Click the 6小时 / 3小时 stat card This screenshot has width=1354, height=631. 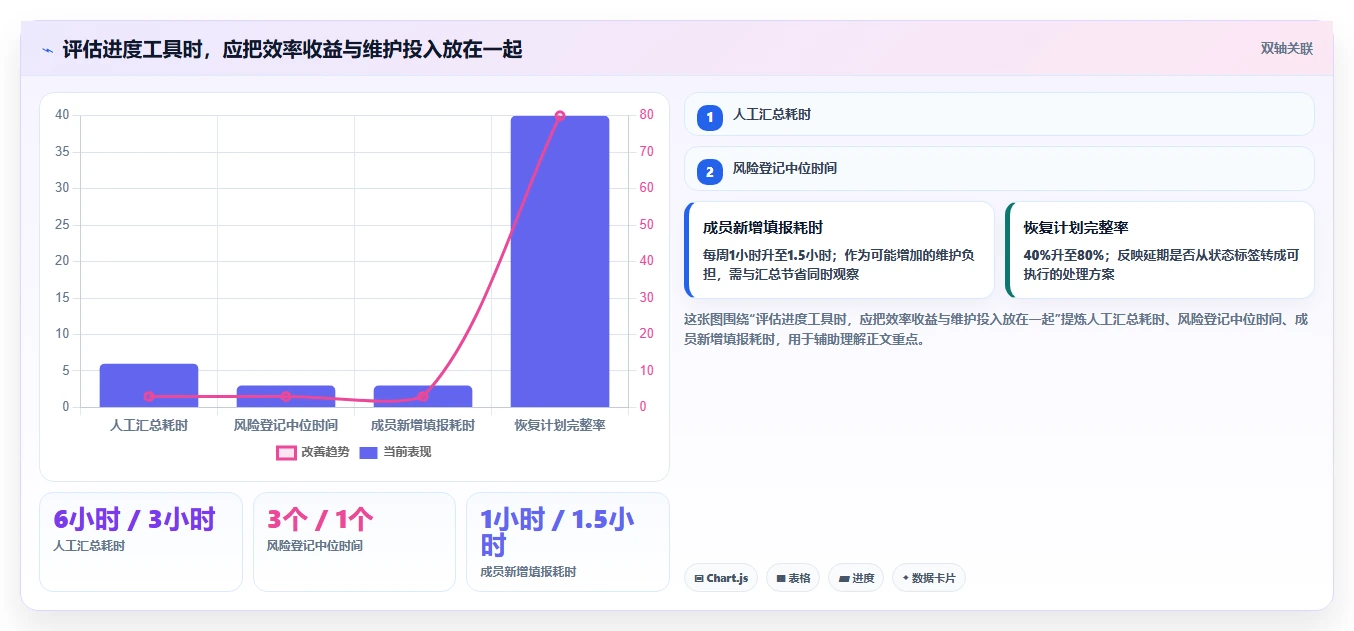pyautogui.click(x=141, y=542)
